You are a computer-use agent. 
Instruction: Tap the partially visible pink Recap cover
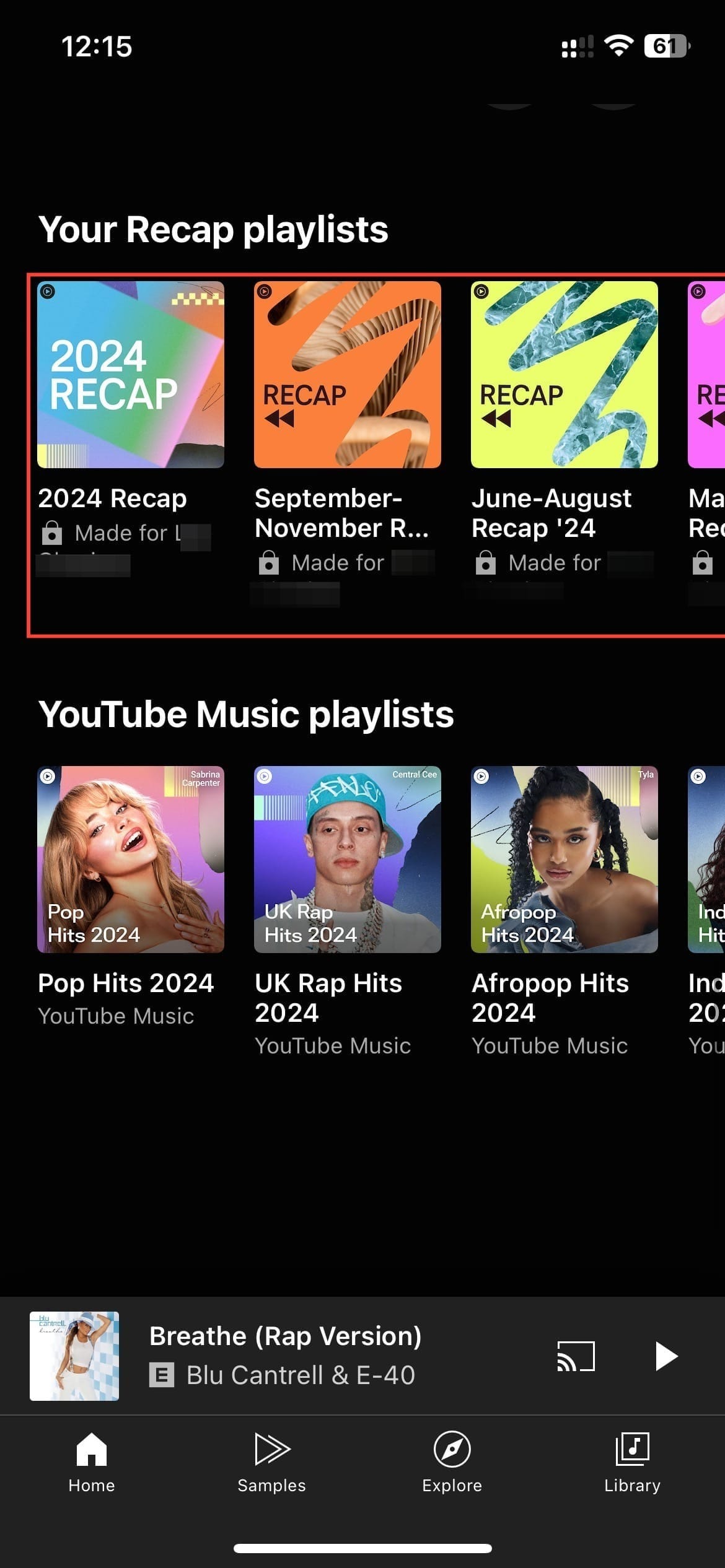click(706, 375)
